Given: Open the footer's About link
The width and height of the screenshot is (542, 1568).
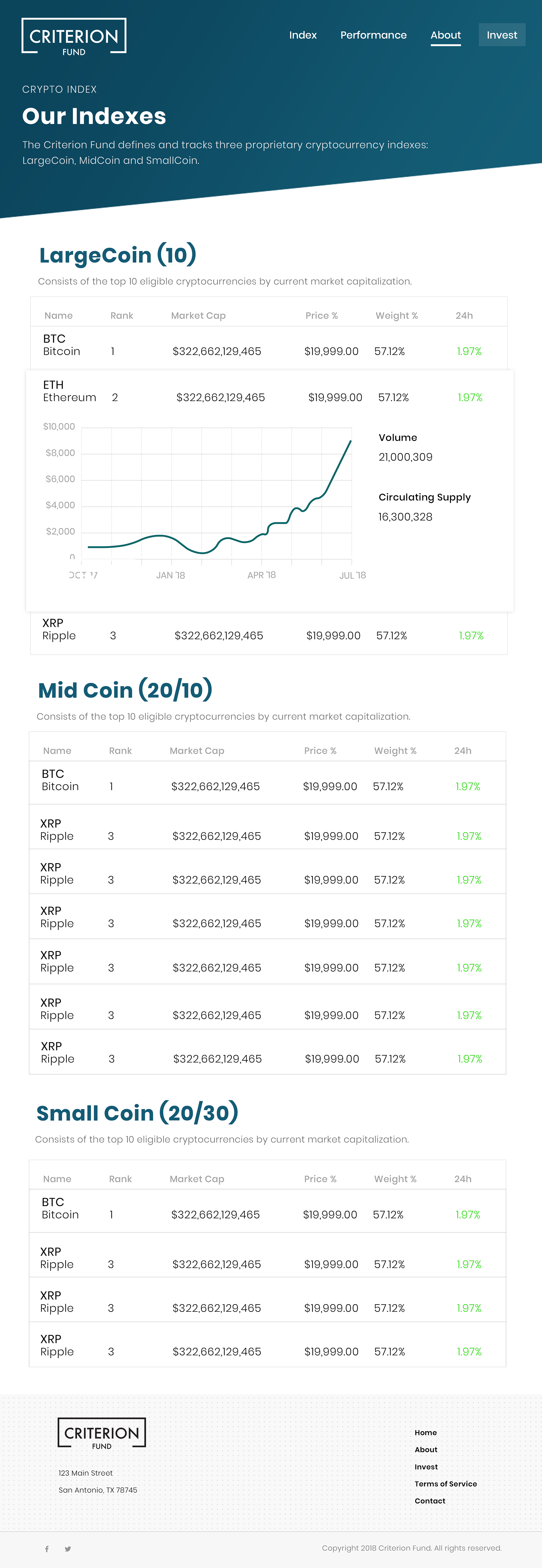Looking at the screenshot, I should click(426, 1449).
